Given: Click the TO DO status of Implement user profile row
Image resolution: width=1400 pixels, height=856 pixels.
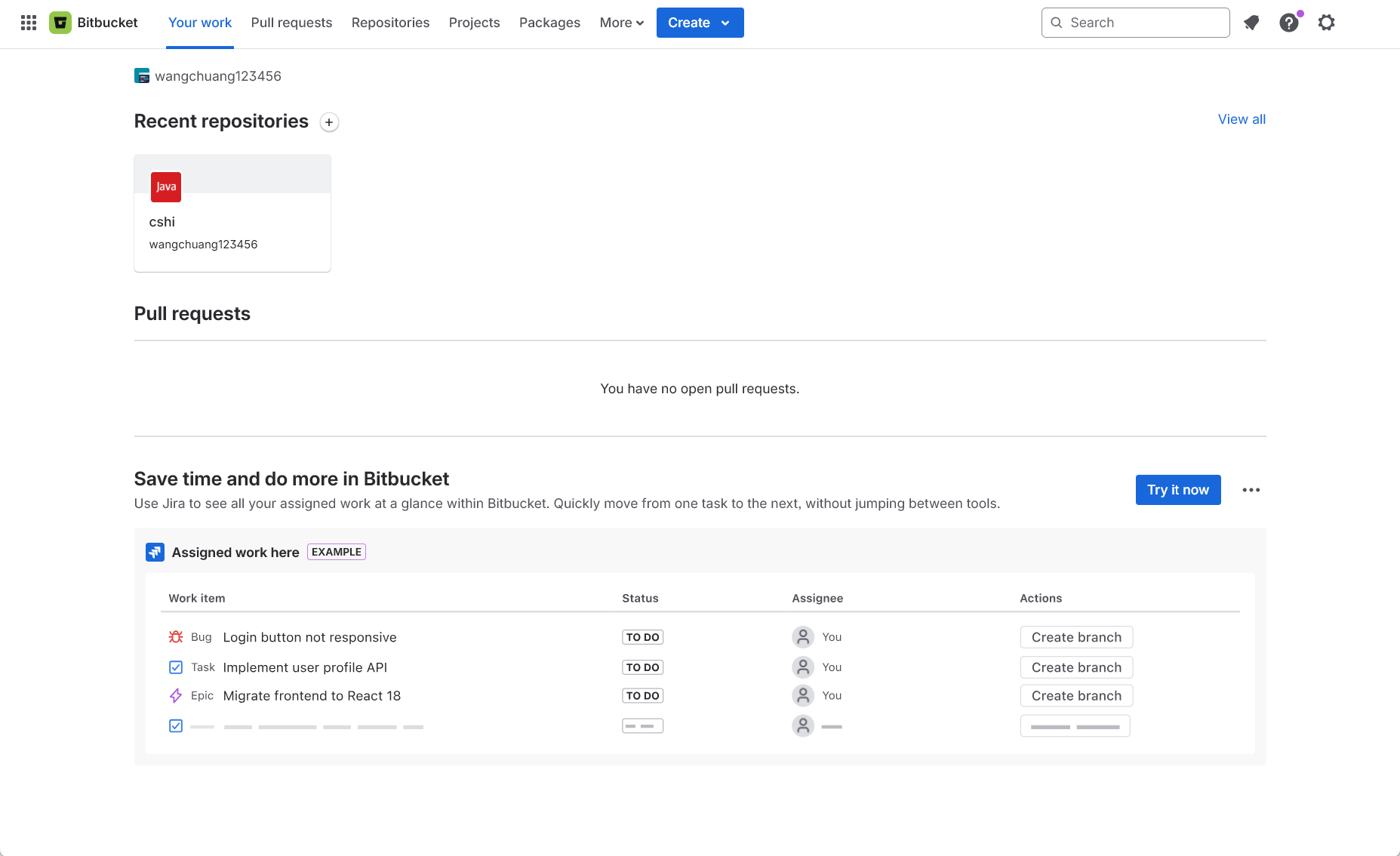Looking at the screenshot, I should point(643,667).
